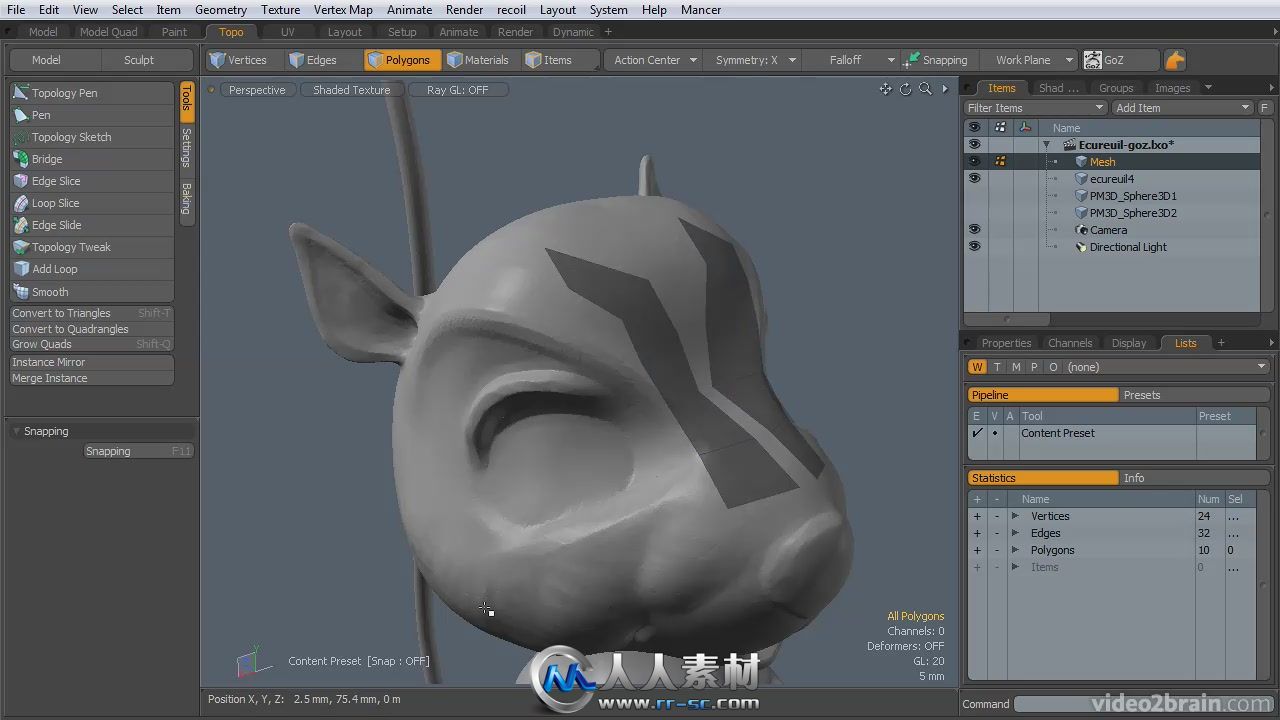Open the Filter Items dropdown
Viewport: 1280px width, 720px height.
(1035, 108)
